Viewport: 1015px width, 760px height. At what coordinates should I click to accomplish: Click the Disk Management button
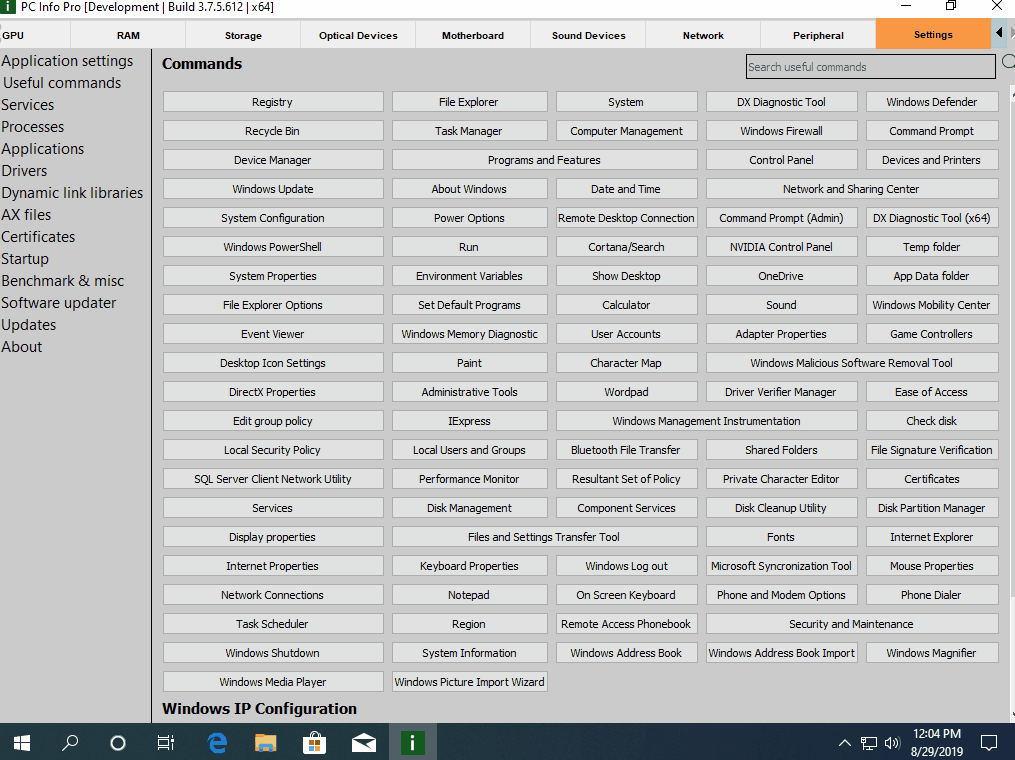(469, 508)
